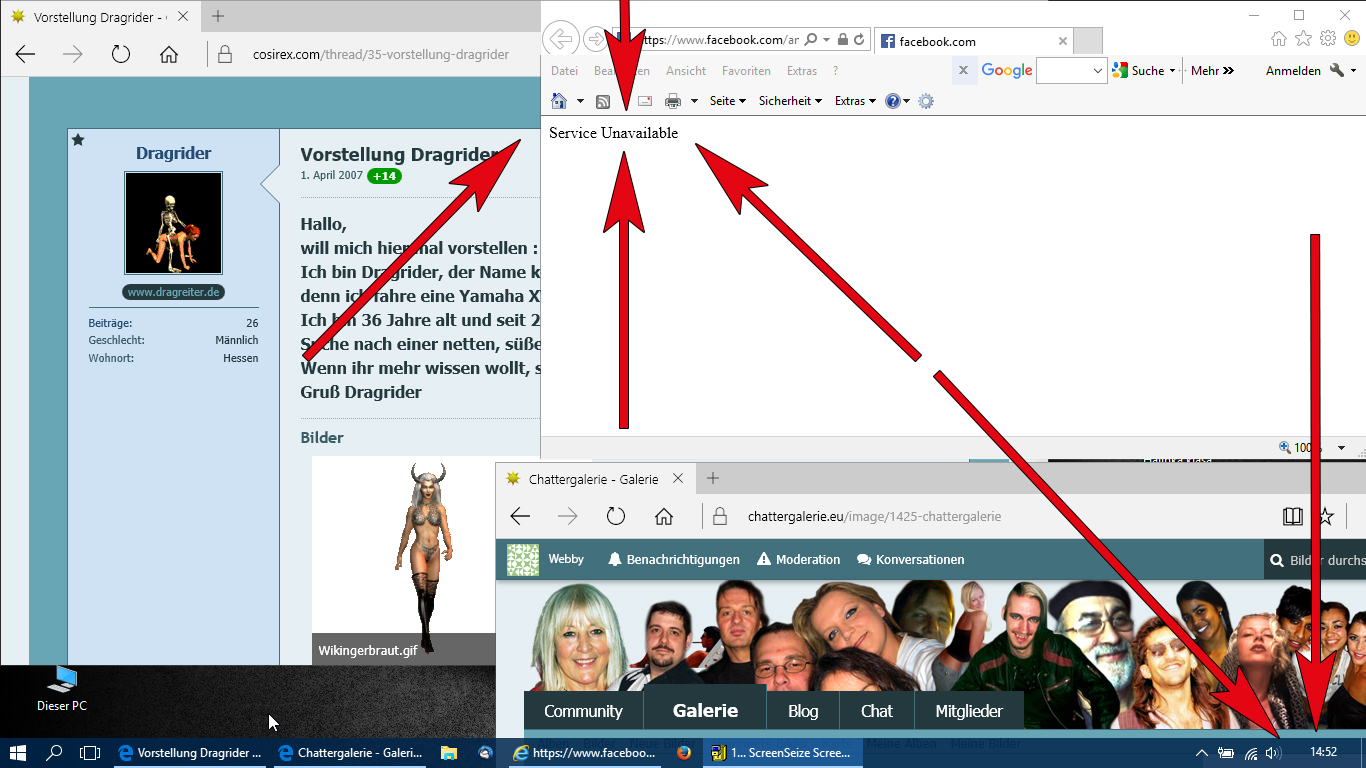
Task: Click Benachrichtigungen in the Chattergalerie top bar
Action: [x=674, y=560]
